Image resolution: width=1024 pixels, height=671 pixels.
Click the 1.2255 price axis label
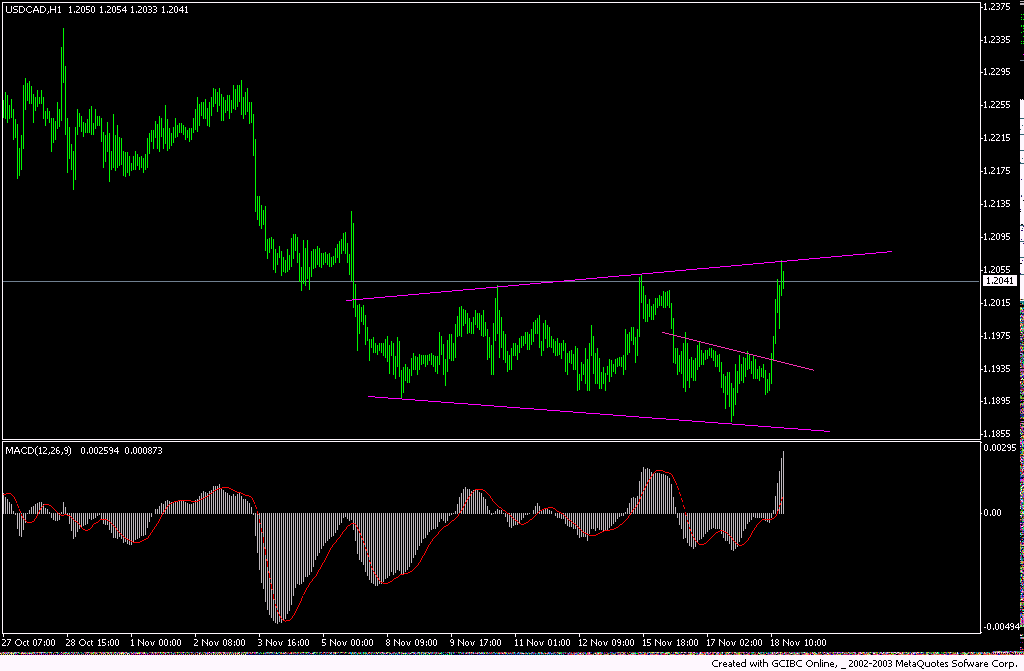click(996, 105)
